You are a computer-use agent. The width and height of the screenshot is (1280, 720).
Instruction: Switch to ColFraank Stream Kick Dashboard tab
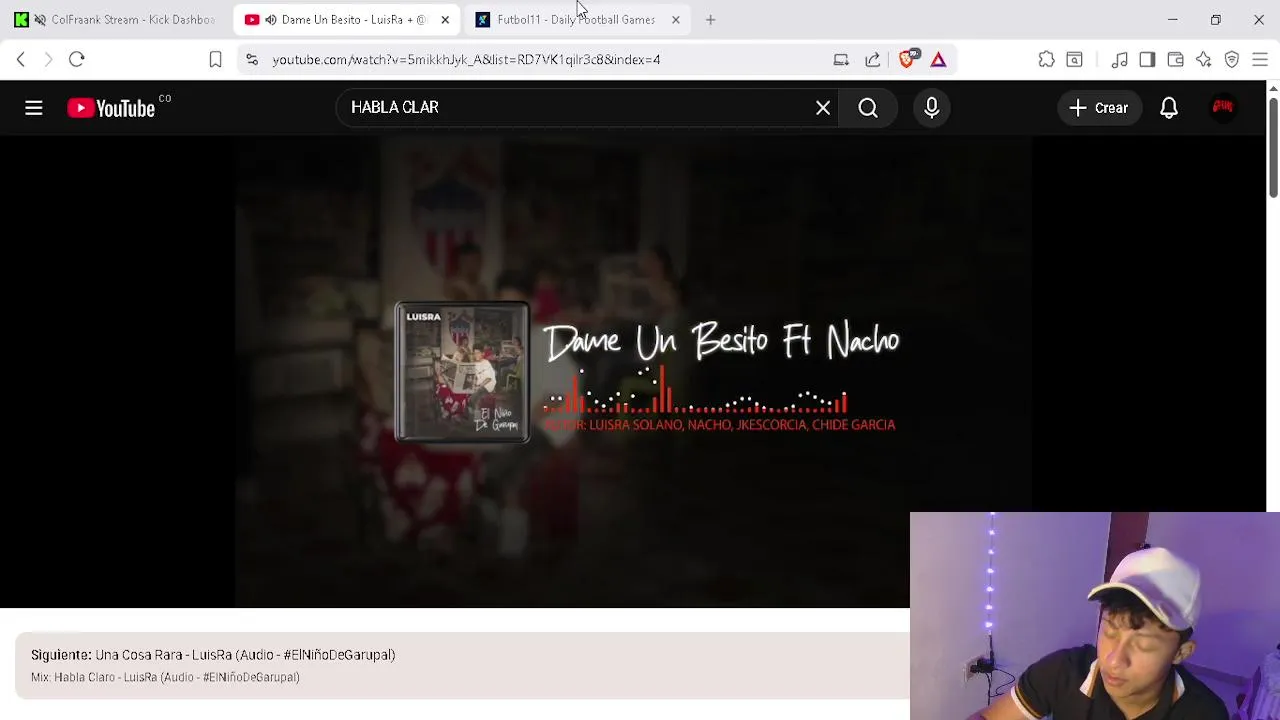(x=116, y=20)
